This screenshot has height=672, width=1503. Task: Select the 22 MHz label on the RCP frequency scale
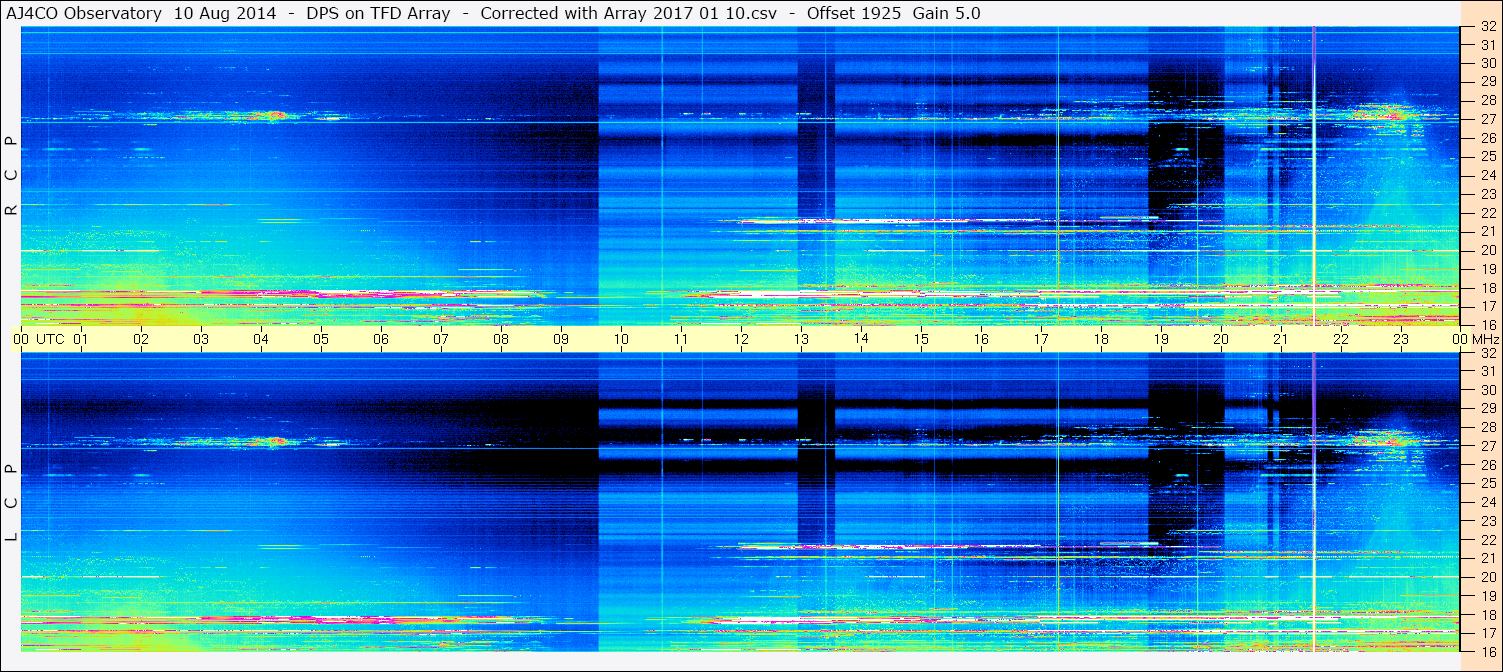pyautogui.click(x=1487, y=213)
